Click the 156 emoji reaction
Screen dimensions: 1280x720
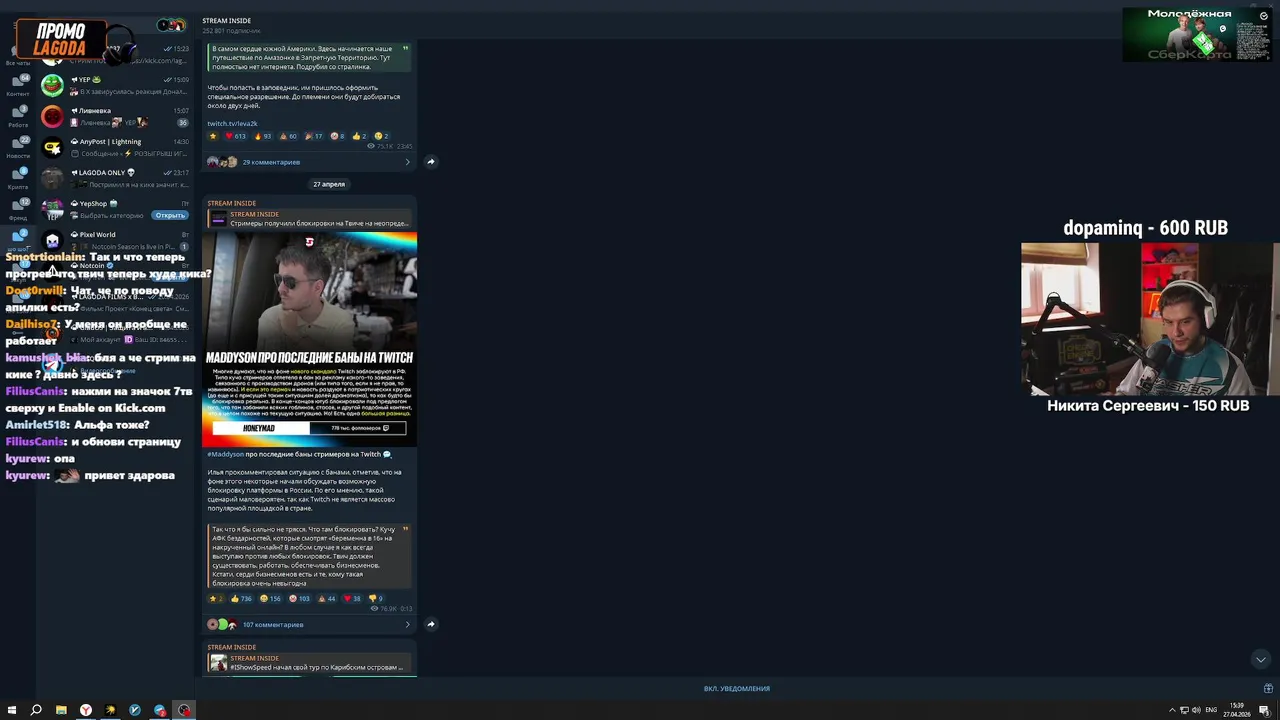click(x=270, y=599)
